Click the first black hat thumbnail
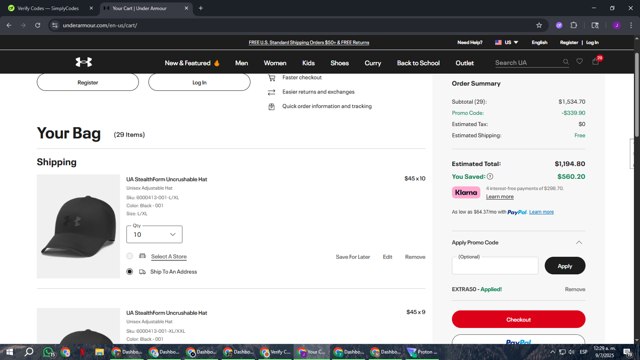This screenshot has width=640, height=360. click(78, 226)
